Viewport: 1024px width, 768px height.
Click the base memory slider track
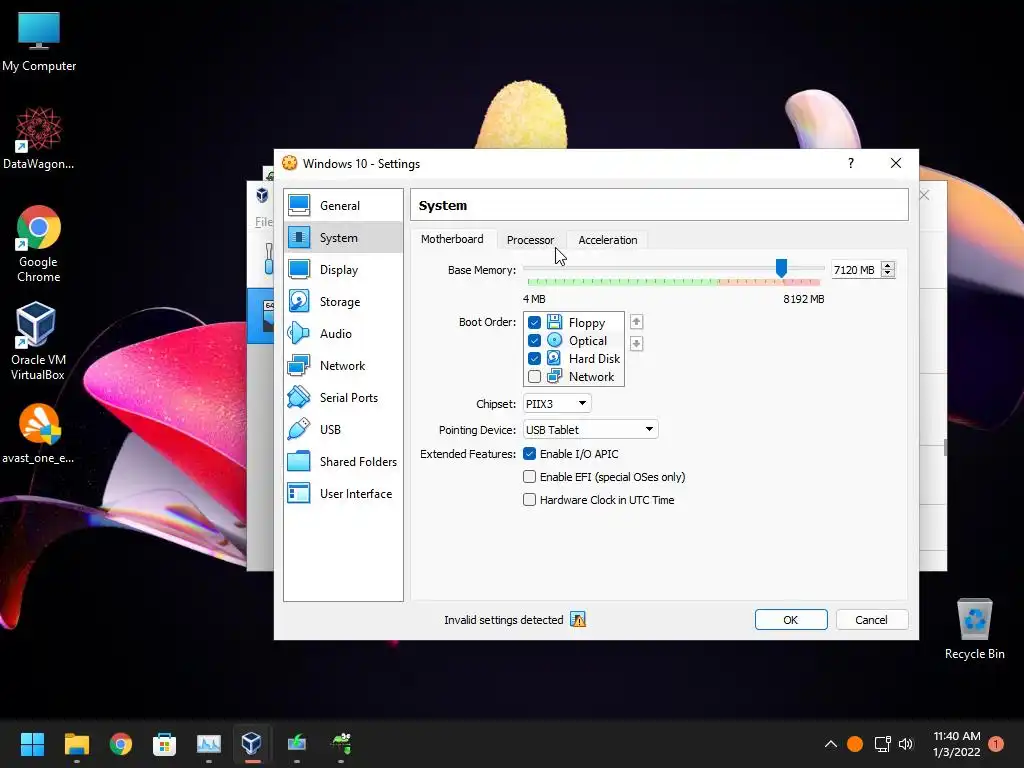point(673,268)
